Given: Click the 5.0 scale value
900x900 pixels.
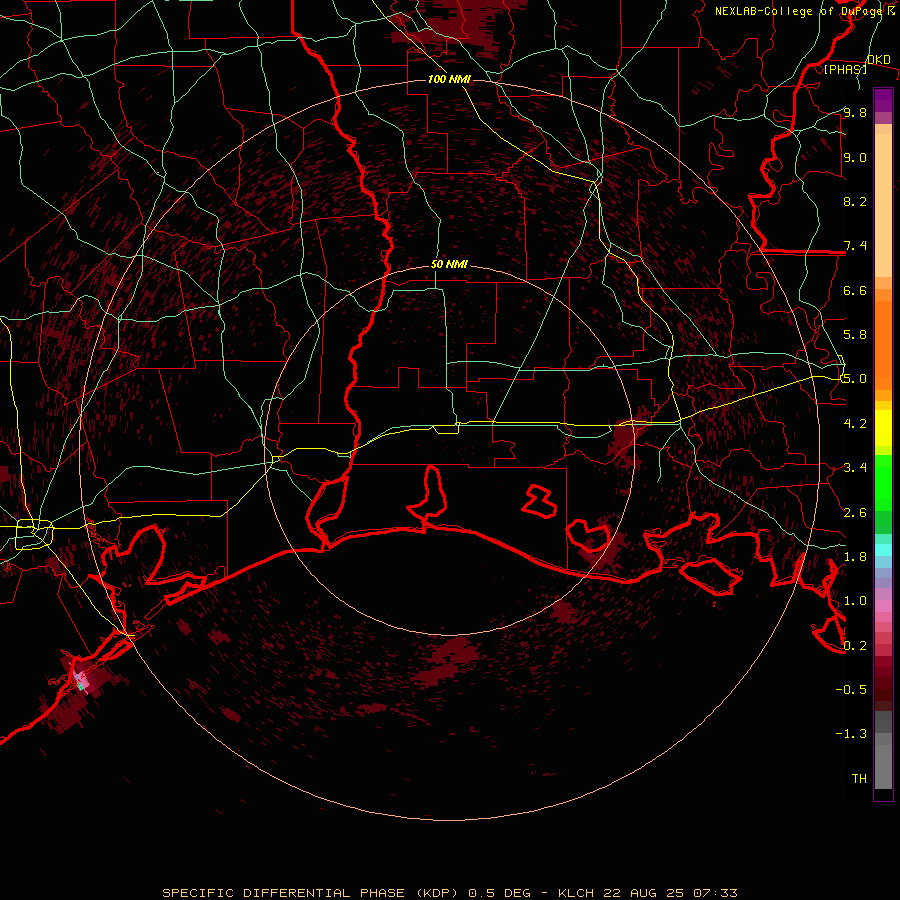Looking at the screenshot, I should tap(855, 379).
